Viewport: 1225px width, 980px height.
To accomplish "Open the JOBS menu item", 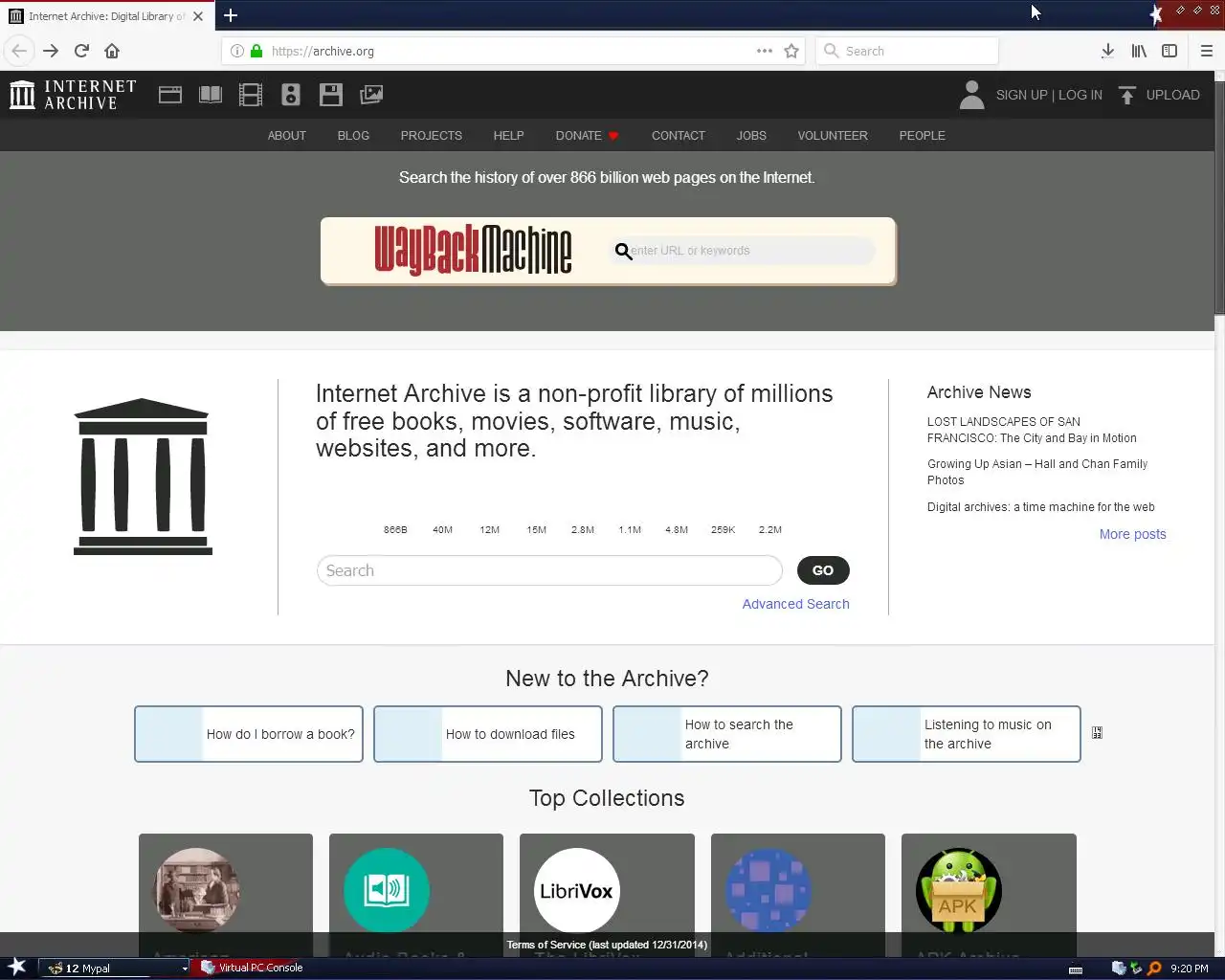I will pos(751,136).
